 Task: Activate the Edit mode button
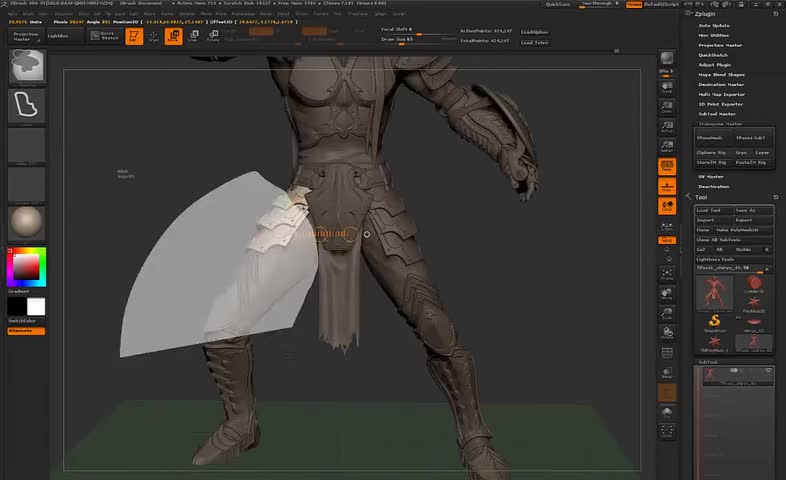pyautogui.click(x=134, y=36)
